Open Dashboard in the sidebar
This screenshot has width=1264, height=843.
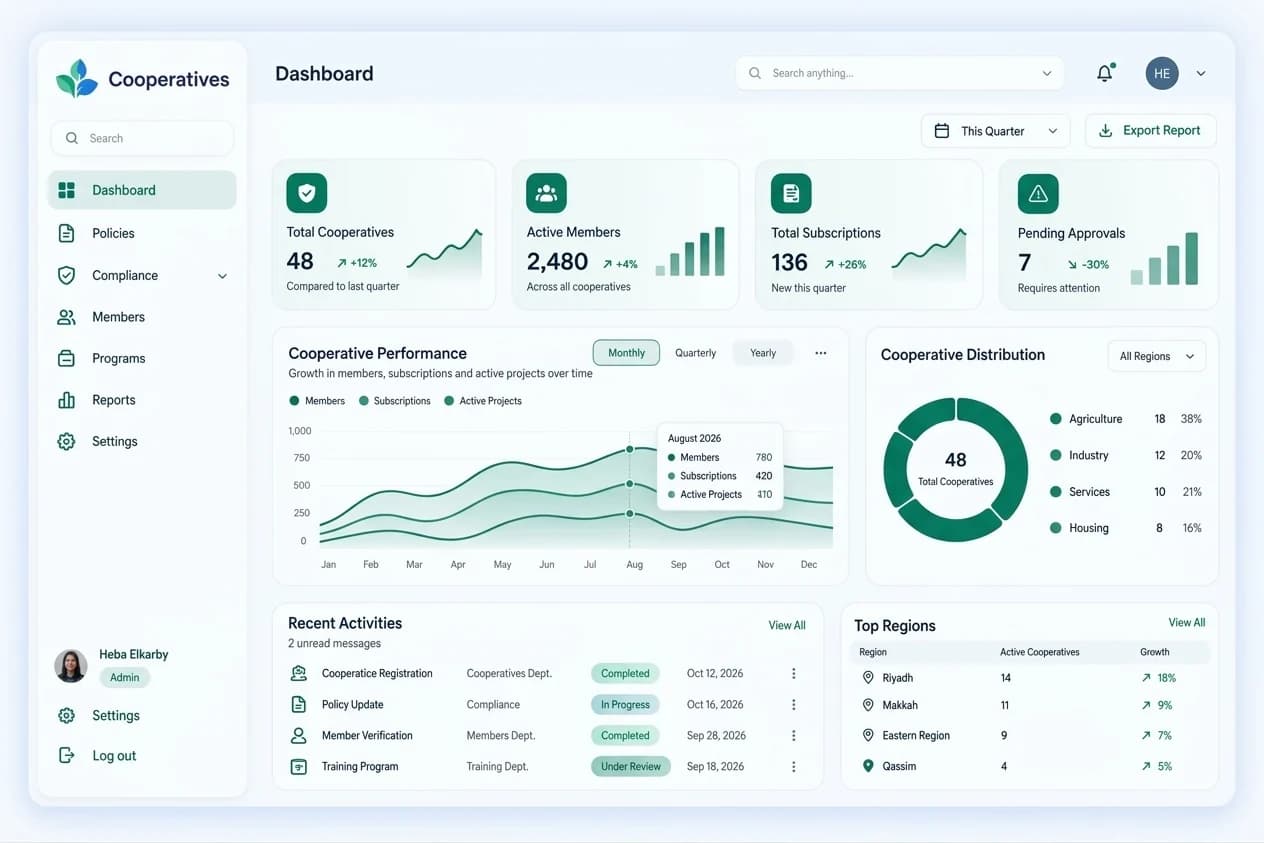pyautogui.click(x=142, y=190)
